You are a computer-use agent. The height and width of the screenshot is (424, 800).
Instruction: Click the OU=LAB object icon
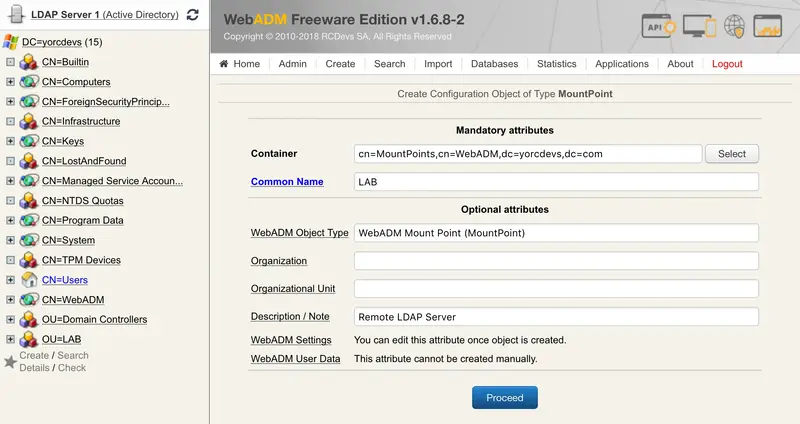pos(29,340)
